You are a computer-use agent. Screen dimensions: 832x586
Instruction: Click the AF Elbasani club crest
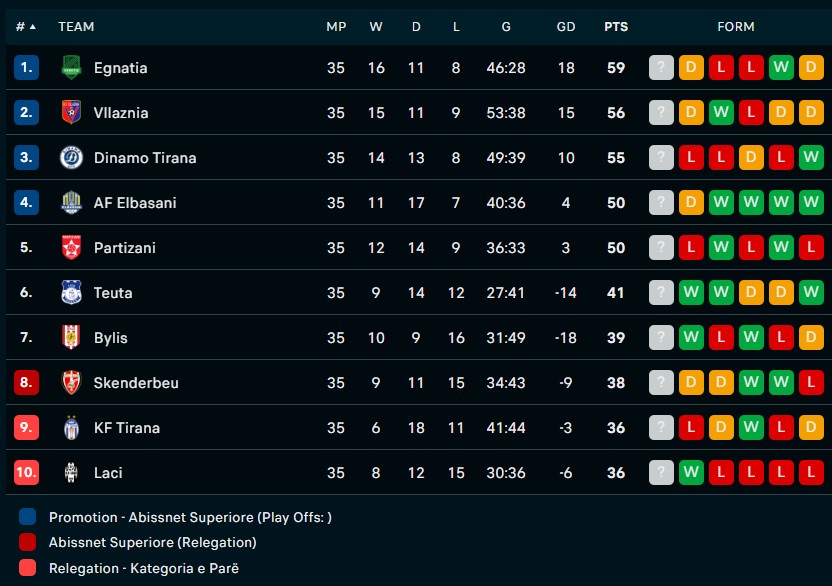point(70,203)
